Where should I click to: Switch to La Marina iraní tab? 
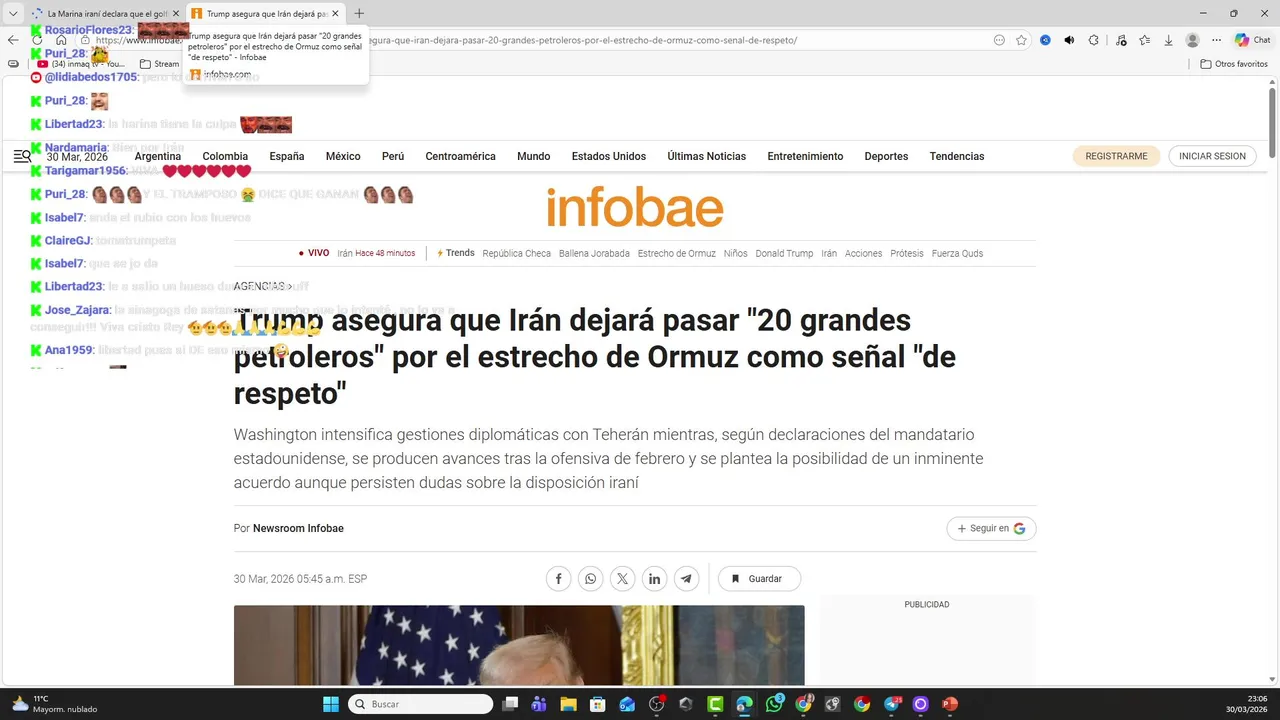click(106, 13)
